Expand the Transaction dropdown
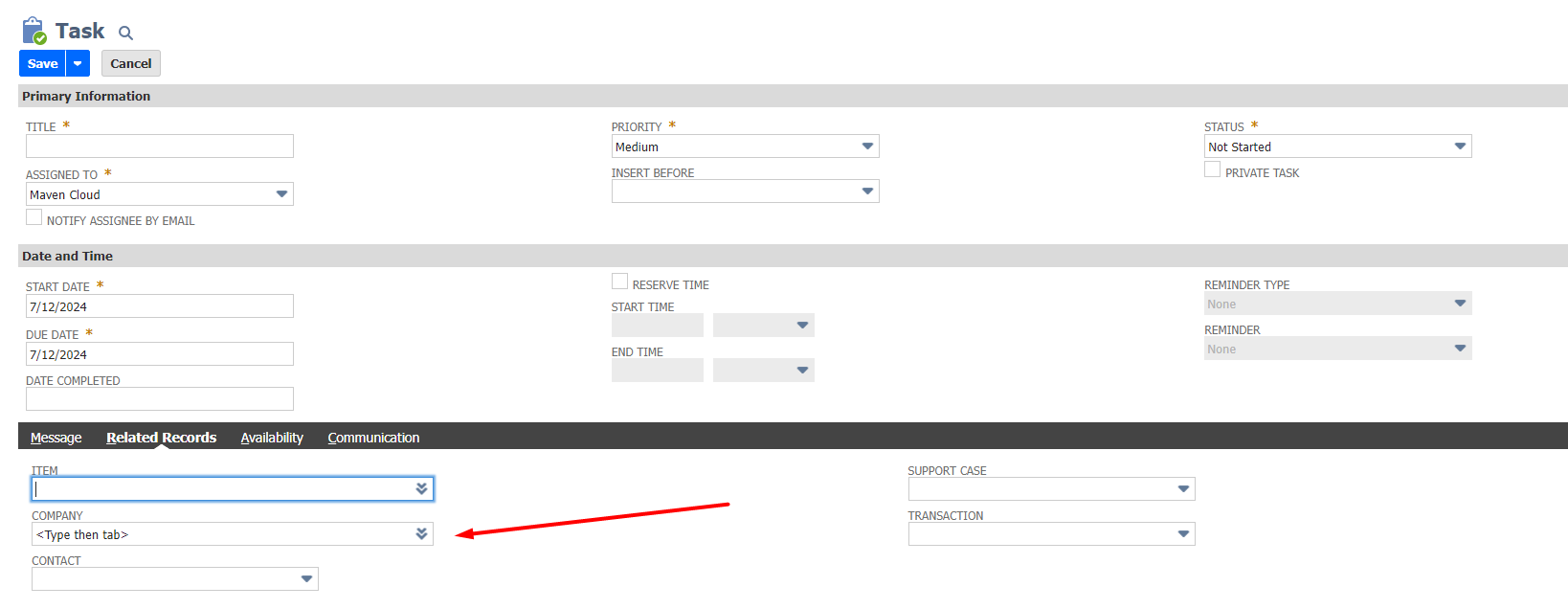 tap(1051, 533)
